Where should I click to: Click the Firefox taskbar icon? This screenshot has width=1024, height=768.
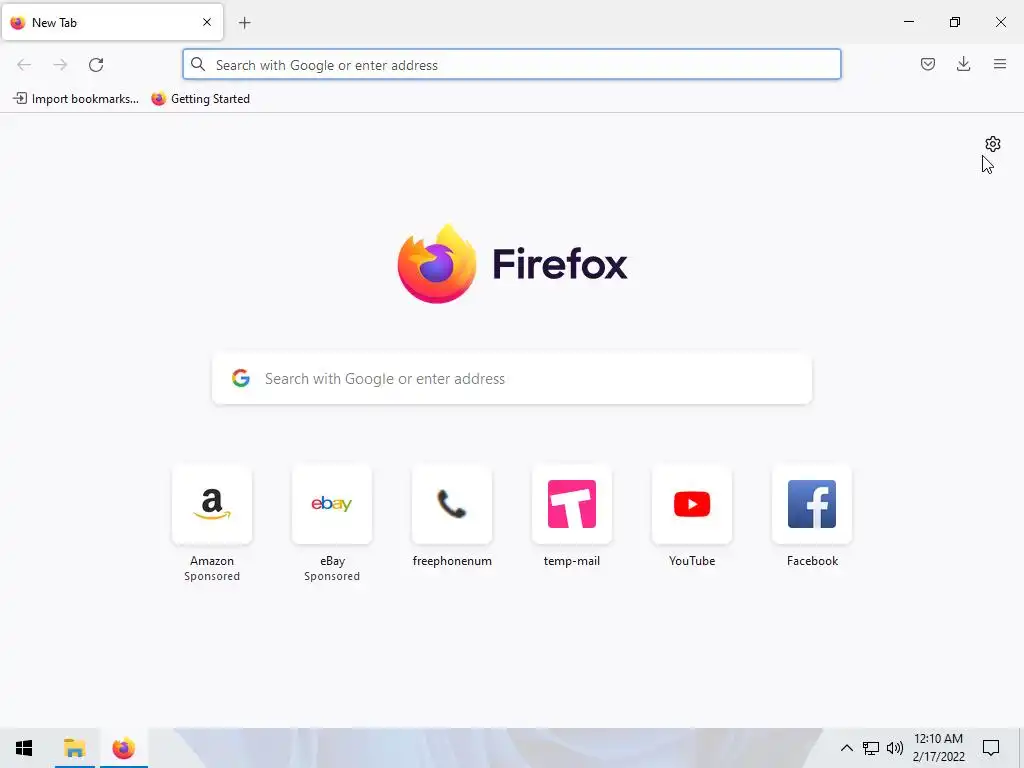pos(123,748)
